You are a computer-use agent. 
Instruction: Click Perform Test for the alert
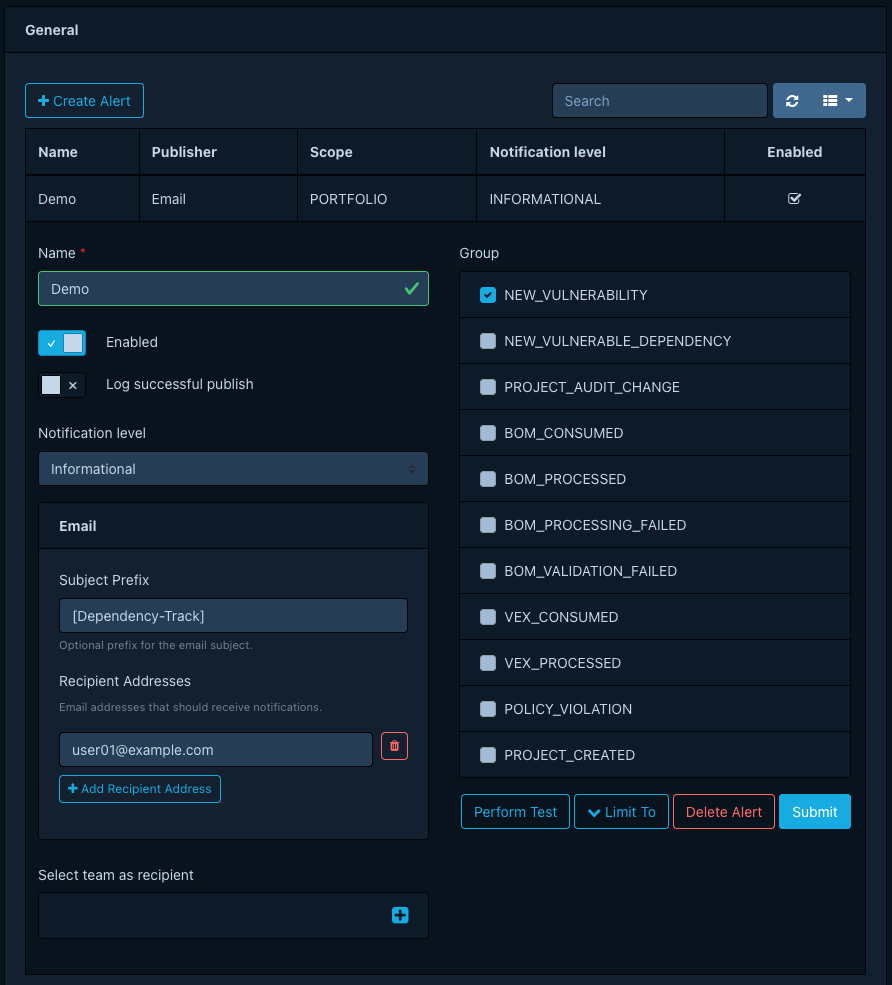(x=515, y=811)
